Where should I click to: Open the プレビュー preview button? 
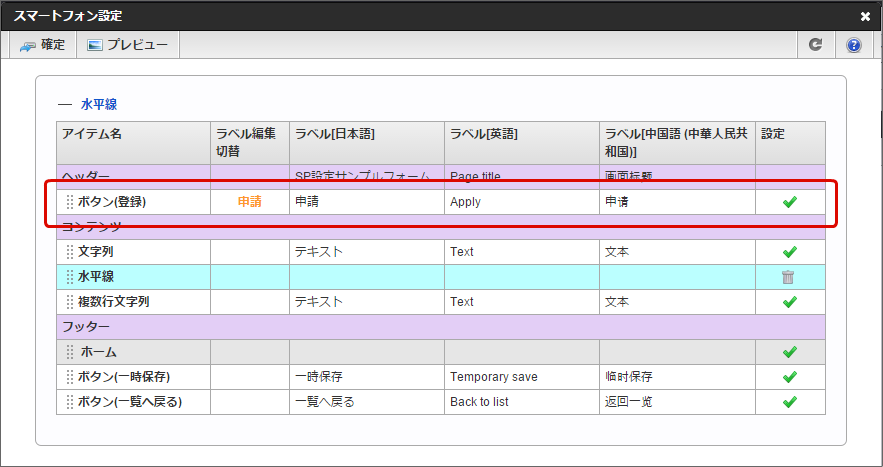click(x=127, y=45)
